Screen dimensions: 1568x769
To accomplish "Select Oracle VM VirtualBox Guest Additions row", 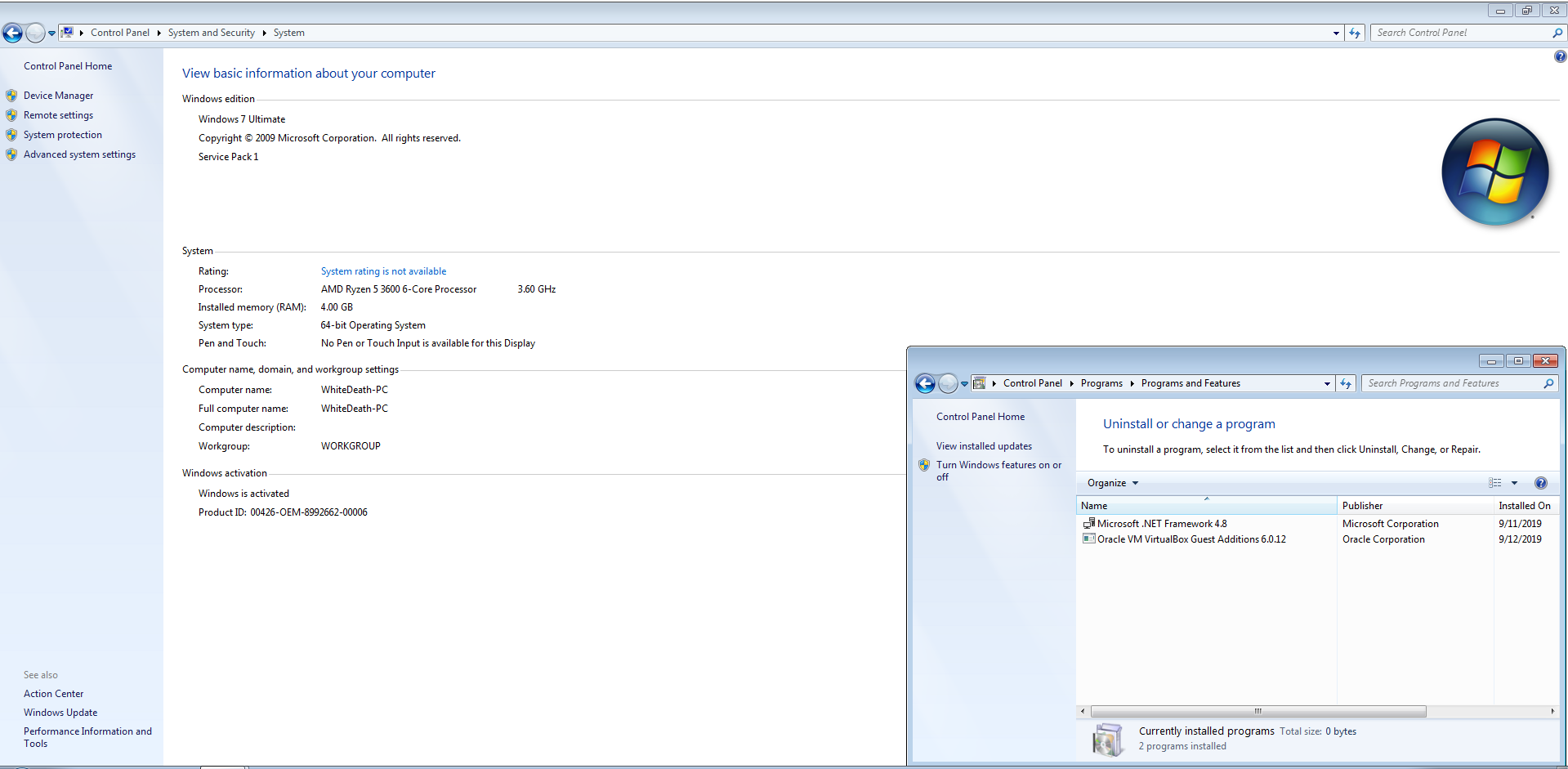I will [1316, 539].
